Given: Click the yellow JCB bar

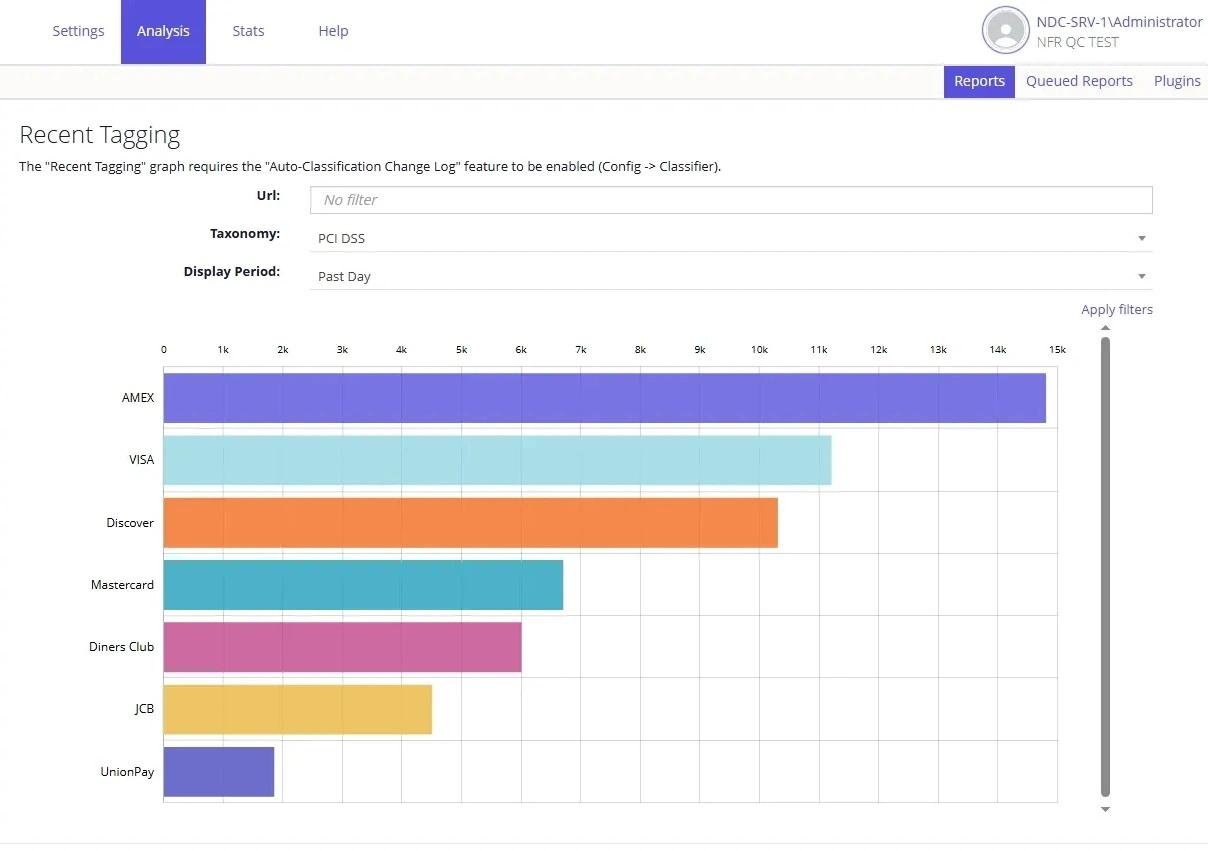Looking at the screenshot, I should [297, 709].
